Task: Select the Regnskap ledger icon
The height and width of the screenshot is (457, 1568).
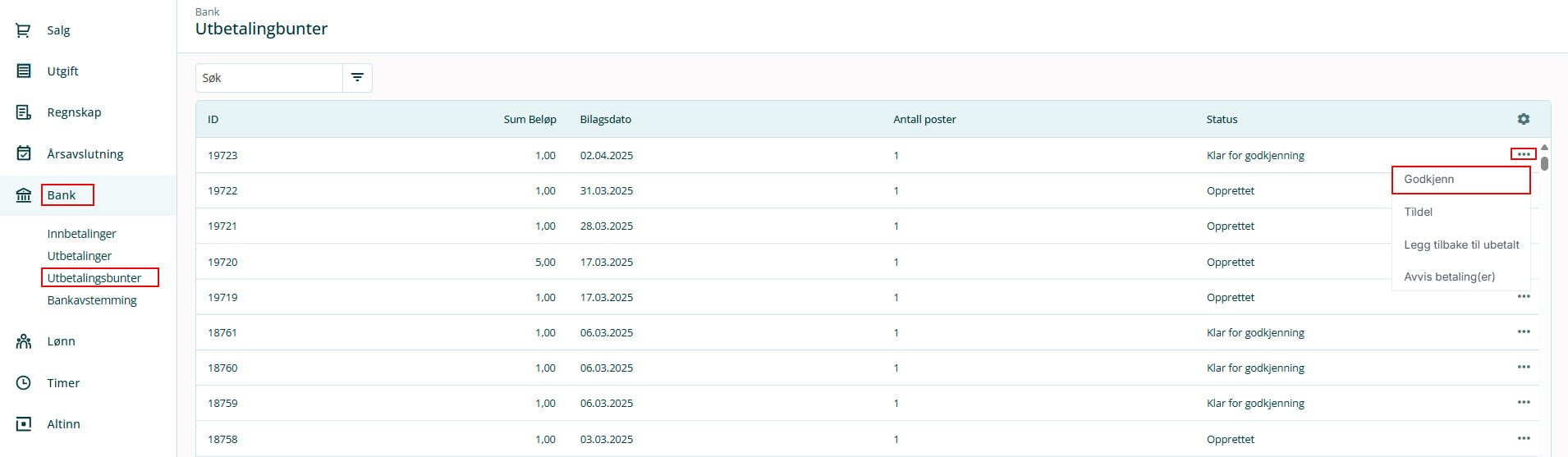Action: point(23,112)
